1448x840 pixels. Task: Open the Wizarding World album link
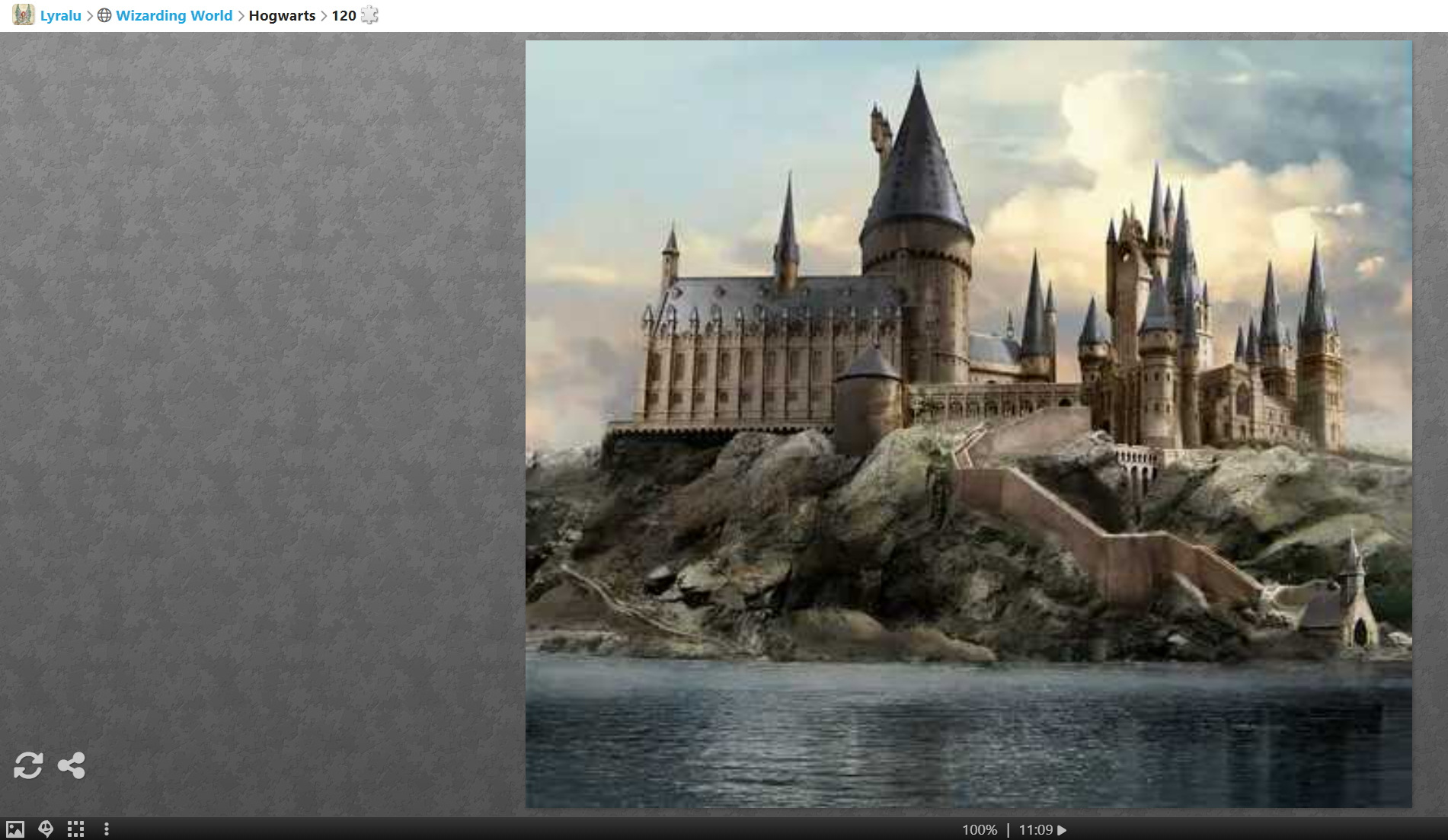(x=174, y=15)
